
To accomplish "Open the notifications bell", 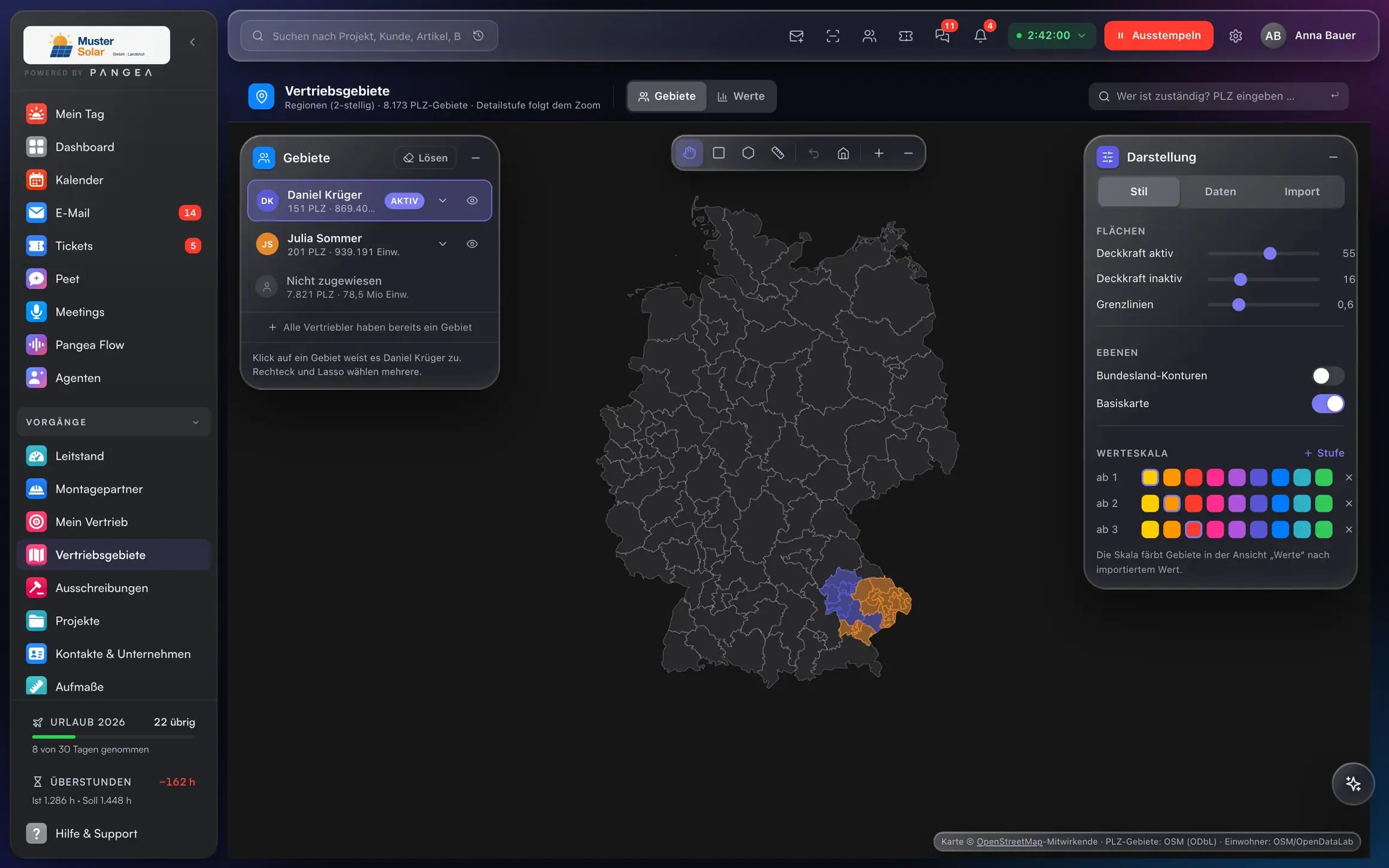I will tap(980, 36).
